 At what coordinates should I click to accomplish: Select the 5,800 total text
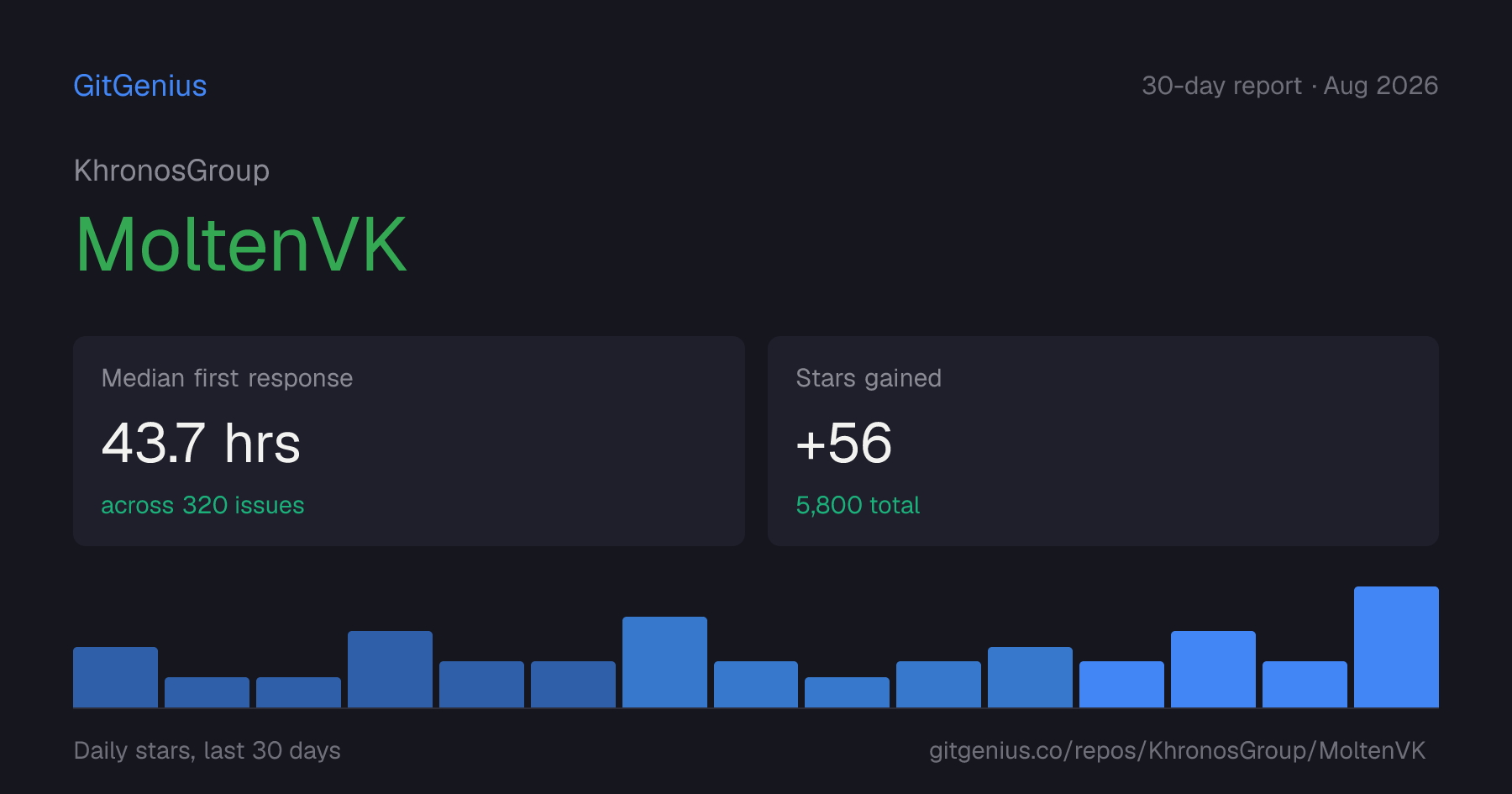tap(858, 505)
